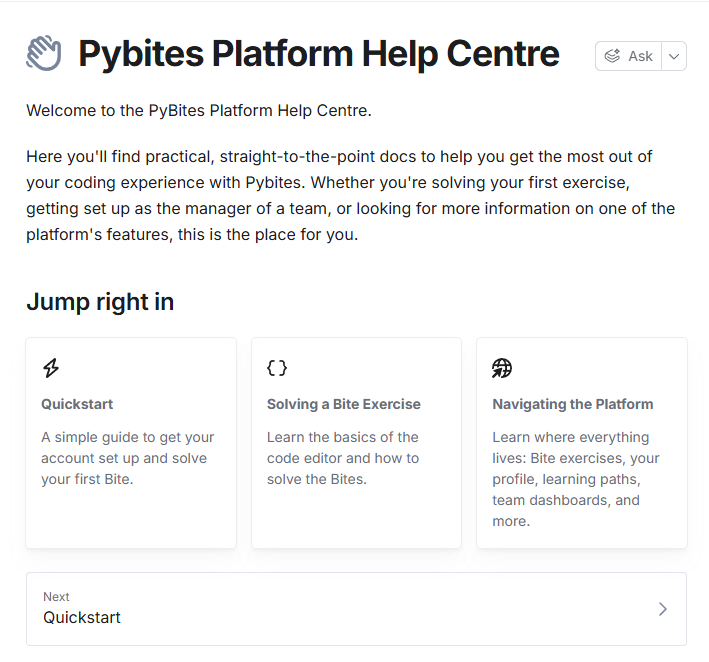Viewport: 709px width, 662px height.
Task: Click the globe icon for Navigating the Platform
Action: pos(502,368)
